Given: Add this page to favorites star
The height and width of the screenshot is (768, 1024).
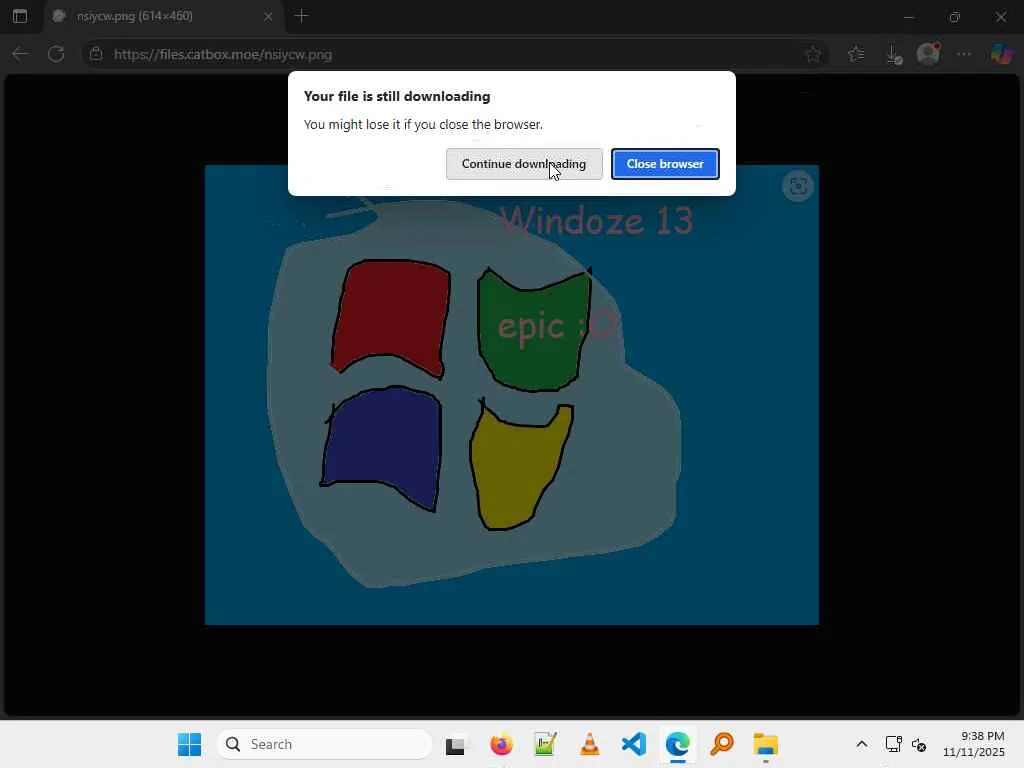Looking at the screenshot, I should [812, 54].
